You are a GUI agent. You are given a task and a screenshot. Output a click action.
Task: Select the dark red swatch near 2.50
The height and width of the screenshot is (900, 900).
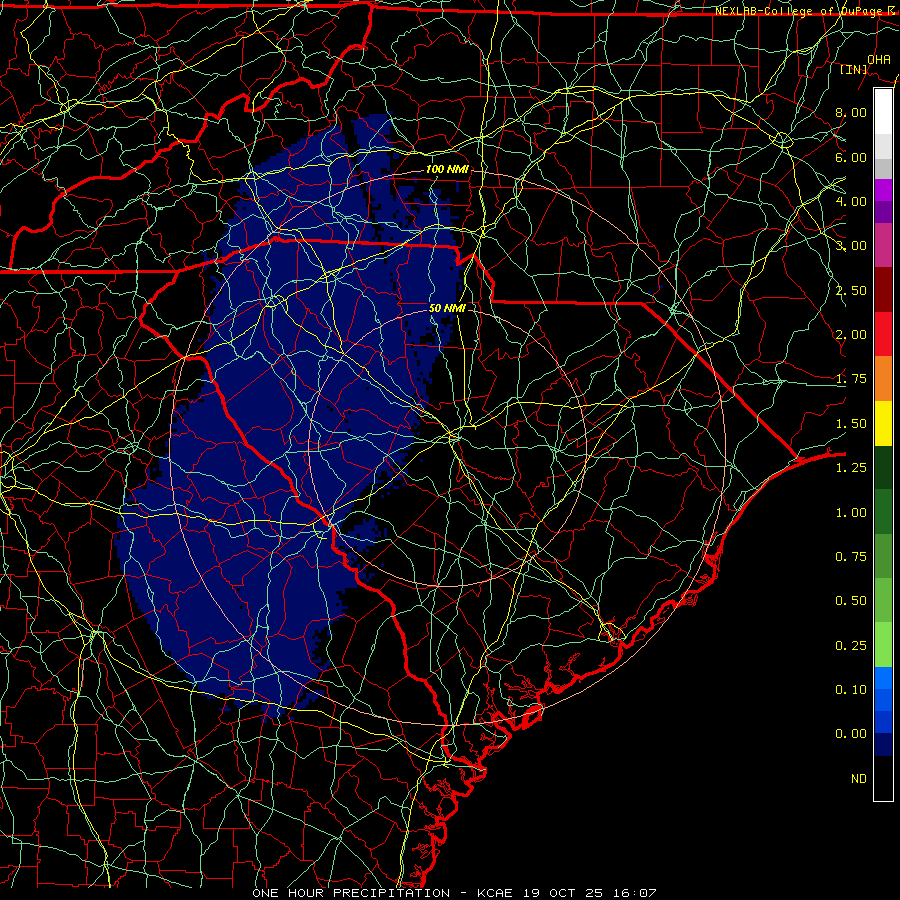click(883, 290)
